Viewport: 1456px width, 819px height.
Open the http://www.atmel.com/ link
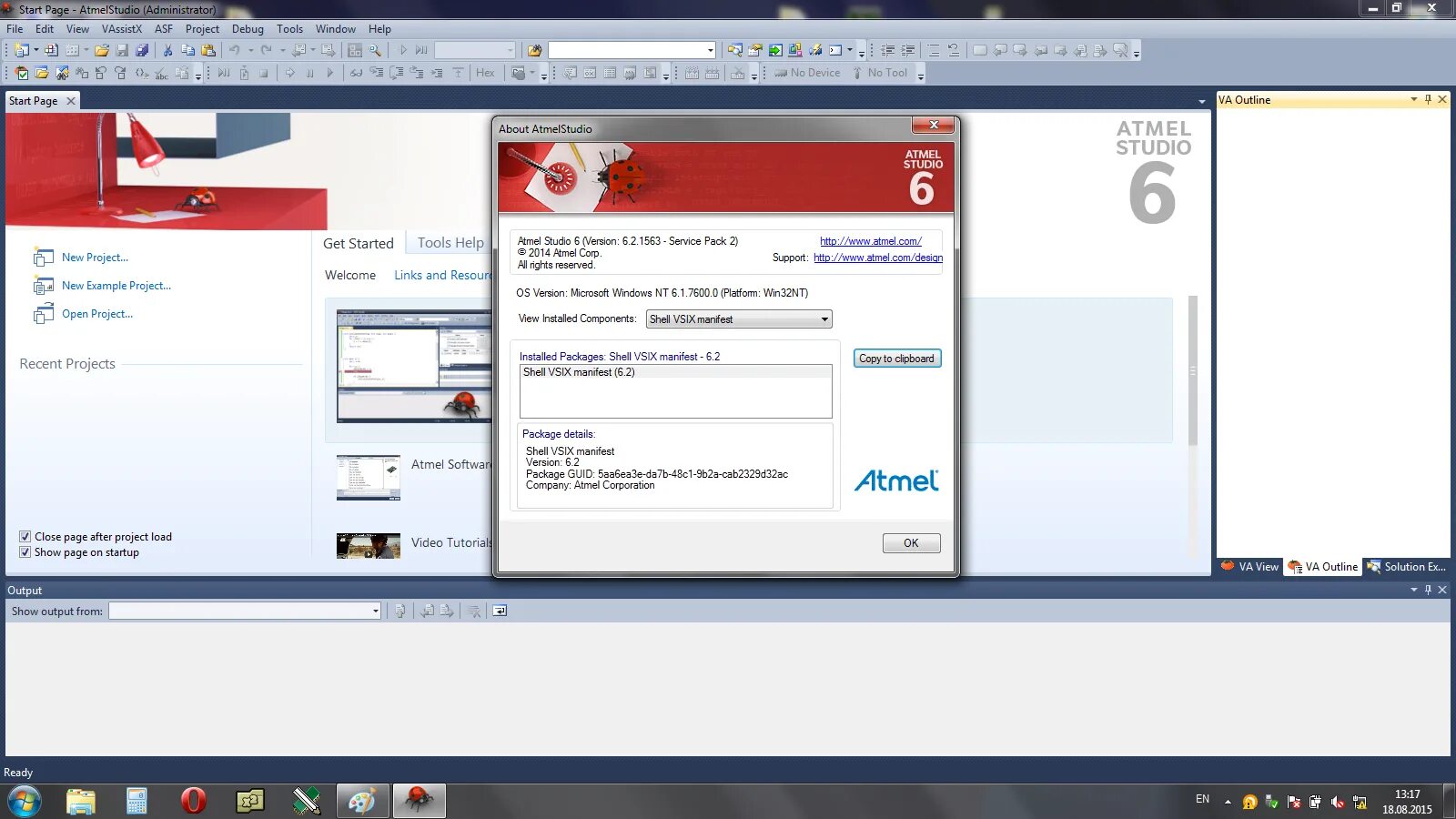pyautogui.click(x=871, y=241)
